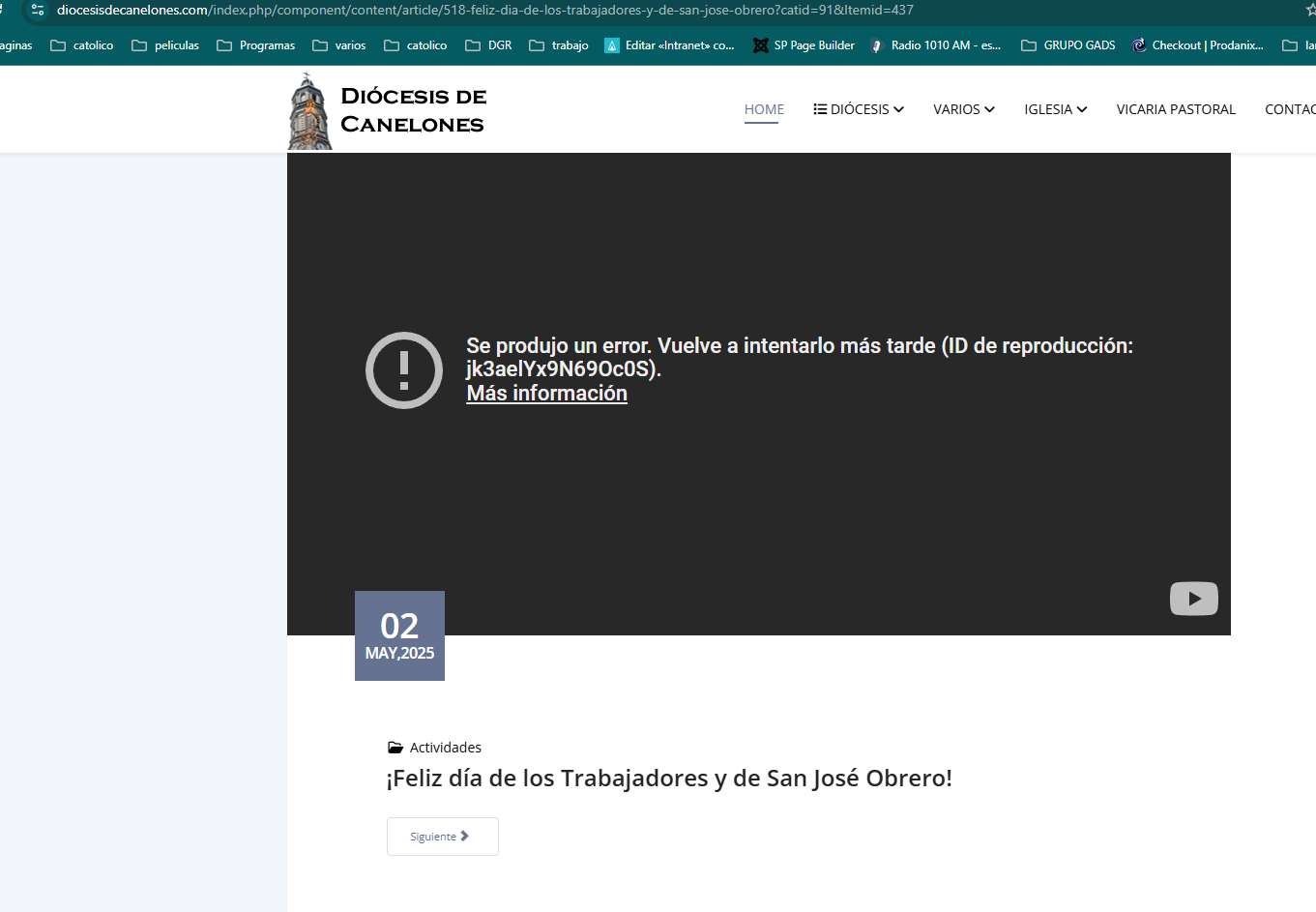Viewport: 1316px width, 912px height.
Task: Go to the Siguiente article button
Action: click(443, 837)
